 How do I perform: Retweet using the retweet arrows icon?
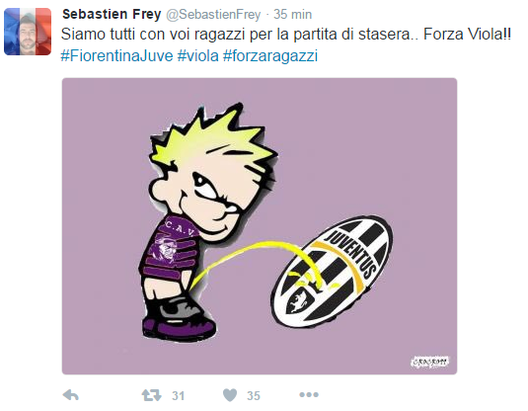coord(151,395)
